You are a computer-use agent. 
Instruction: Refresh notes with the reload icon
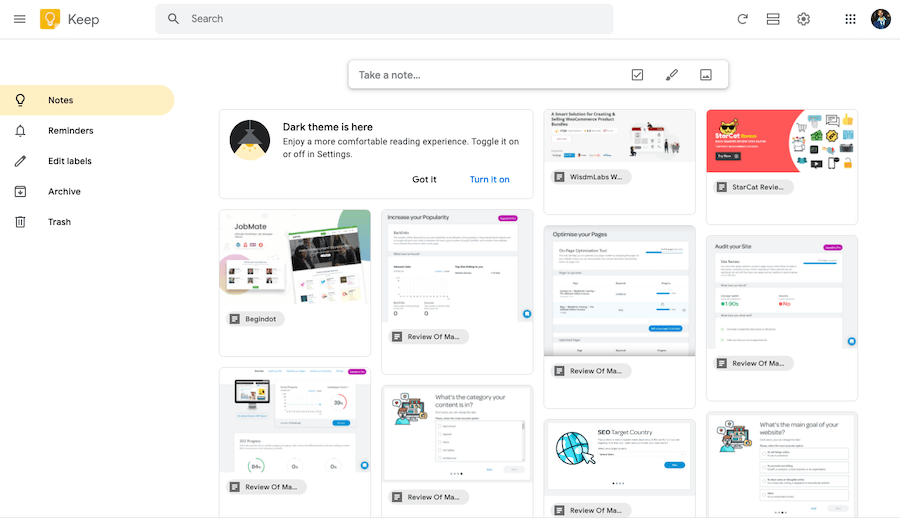[x=742, y=19]
